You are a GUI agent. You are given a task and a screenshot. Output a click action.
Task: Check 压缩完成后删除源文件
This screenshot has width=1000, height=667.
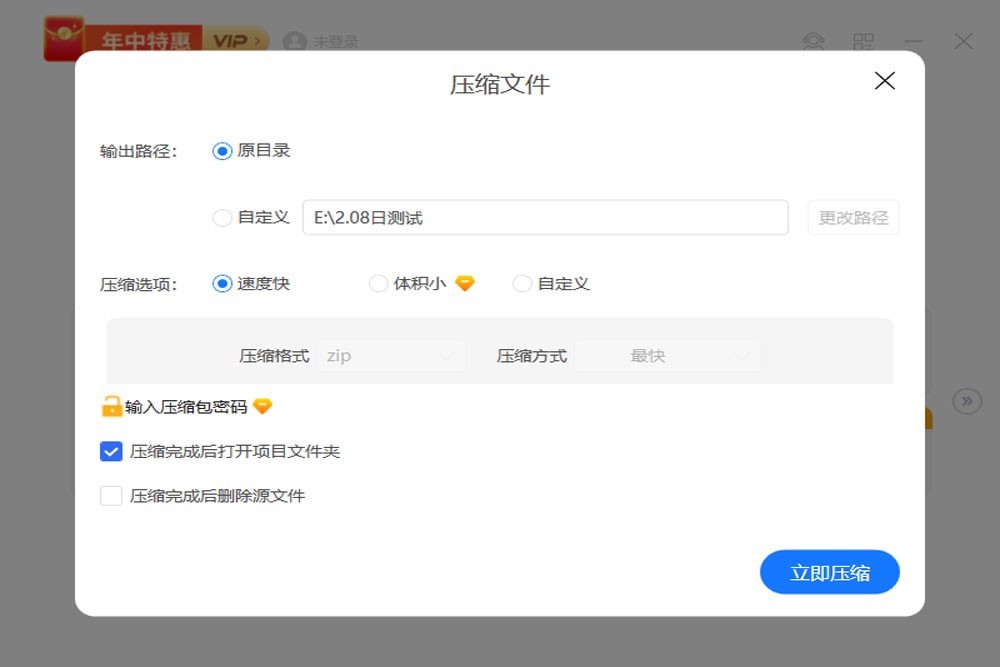pos(111,495)
